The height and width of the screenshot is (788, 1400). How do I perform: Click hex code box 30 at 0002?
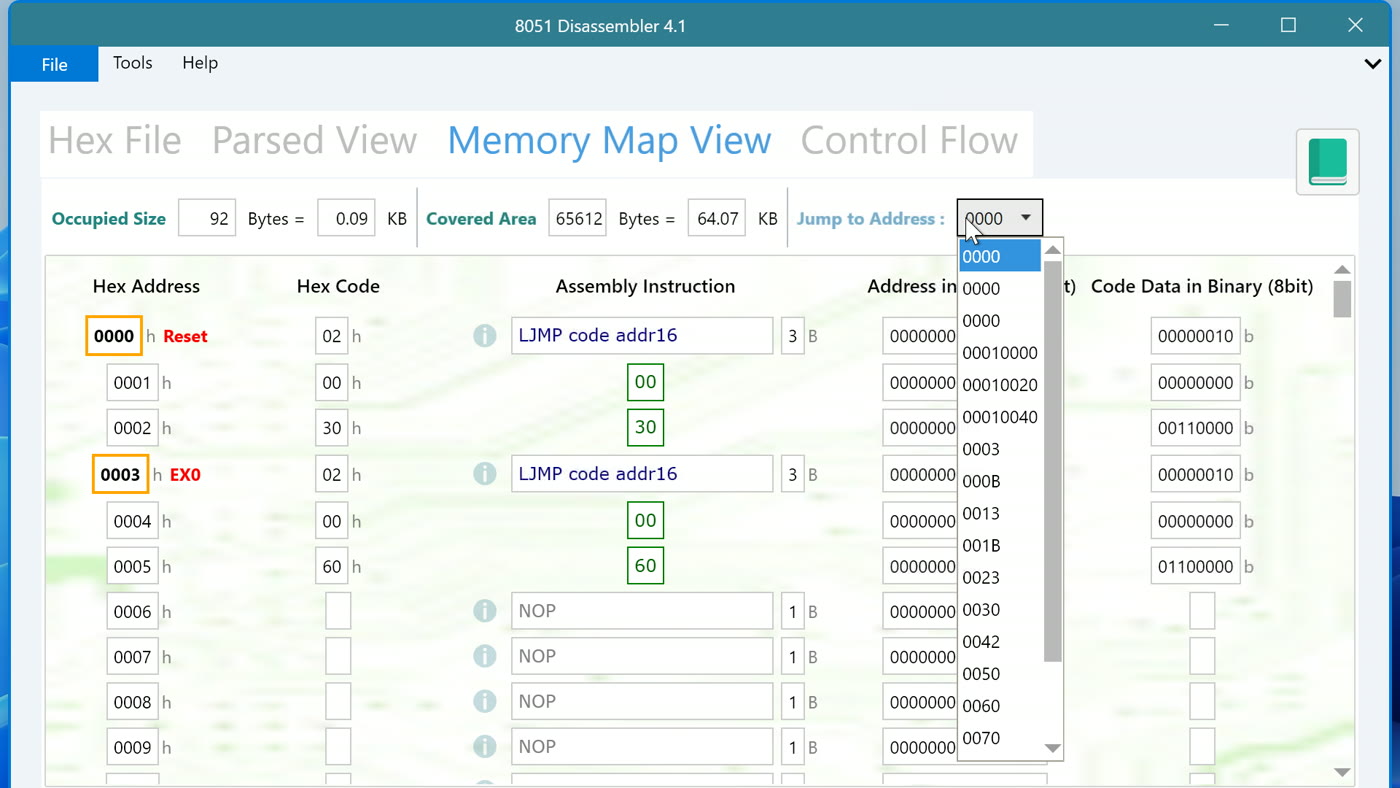331,428
